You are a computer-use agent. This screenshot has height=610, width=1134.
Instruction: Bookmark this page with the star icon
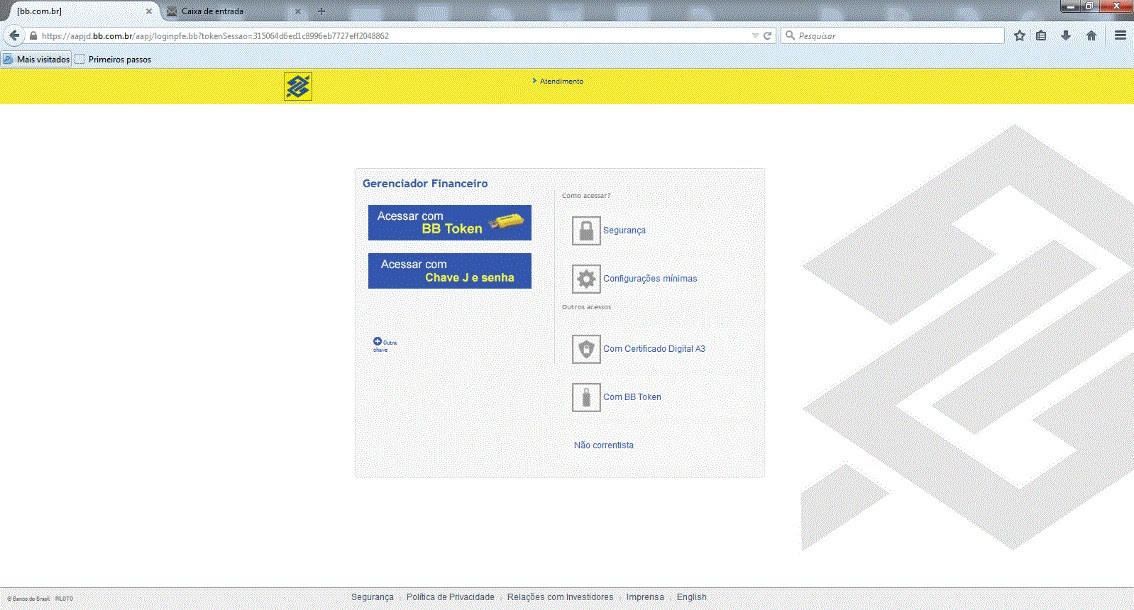pyautogui.click(x=1019, y=35)
